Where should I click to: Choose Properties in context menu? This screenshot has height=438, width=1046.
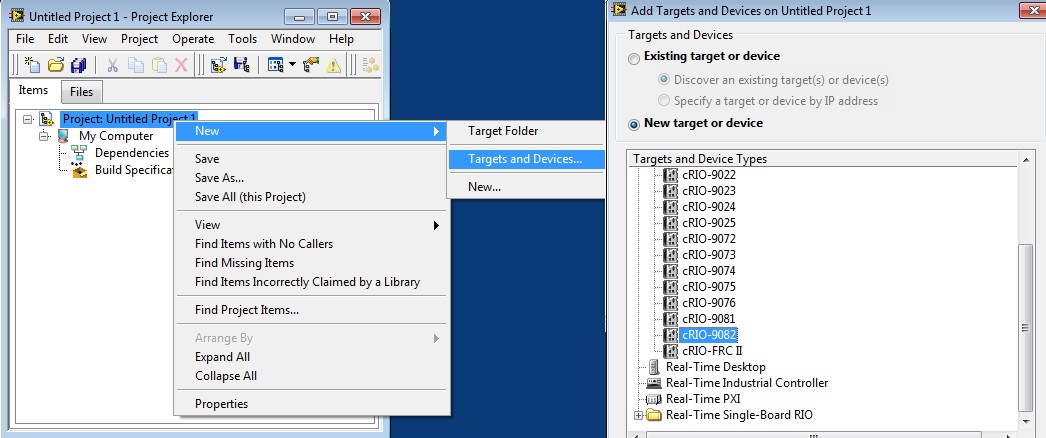coord(310,403)
